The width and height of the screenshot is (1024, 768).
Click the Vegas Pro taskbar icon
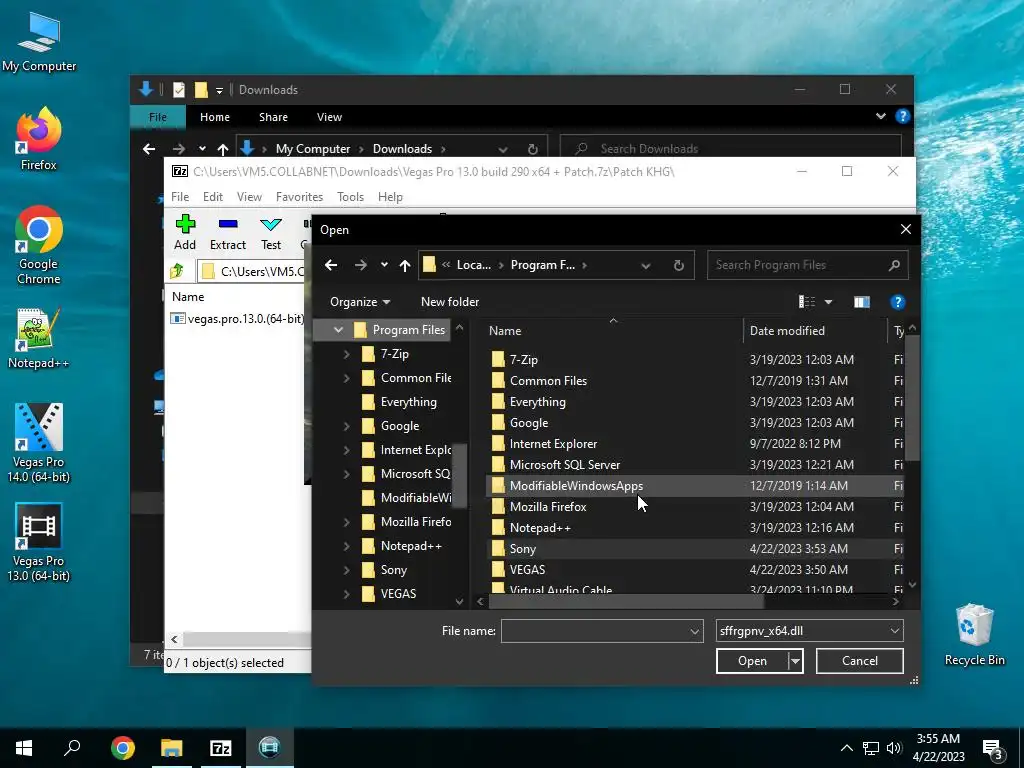click(270, 748)
